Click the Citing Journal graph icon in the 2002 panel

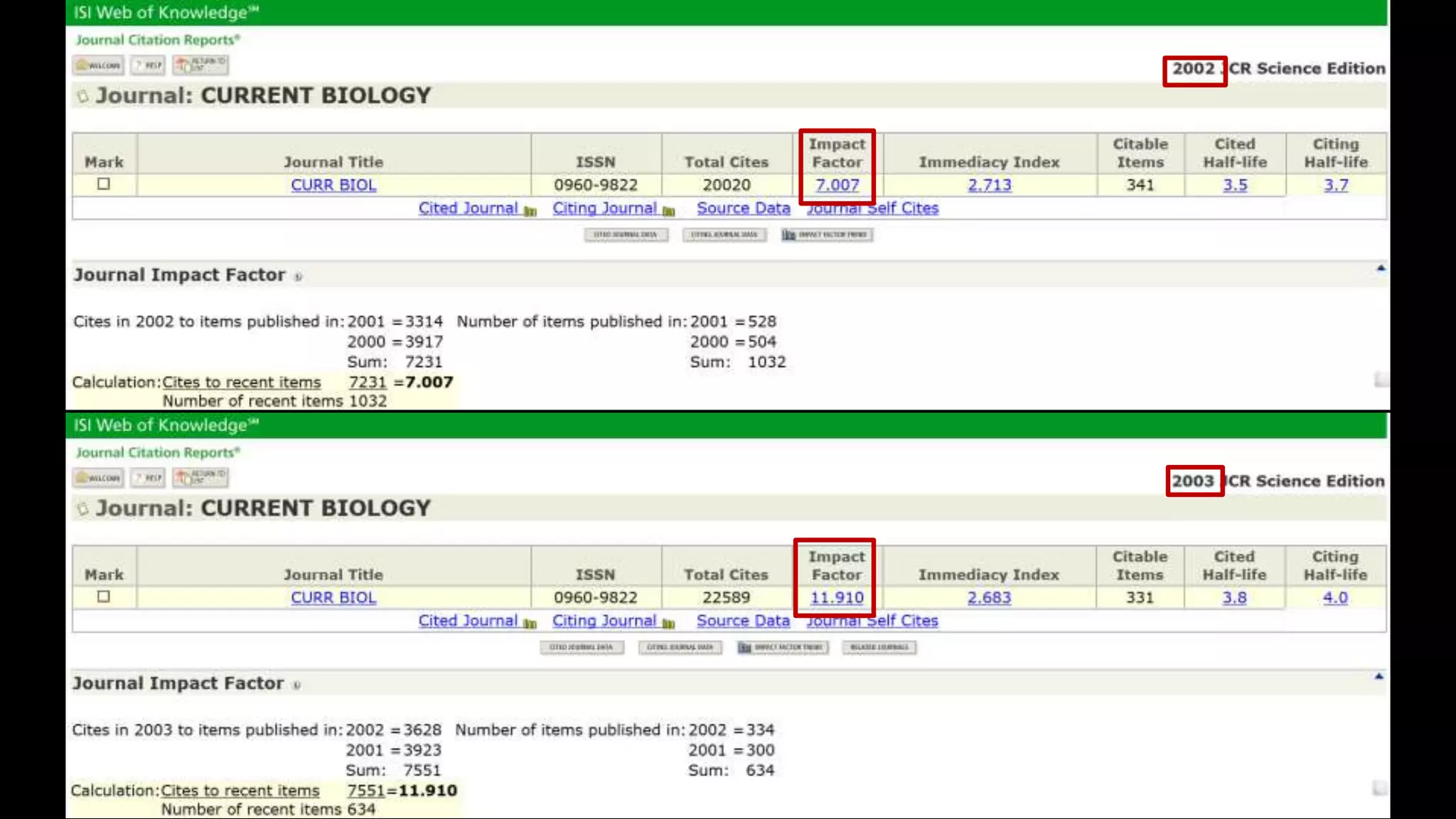point(668,211)
